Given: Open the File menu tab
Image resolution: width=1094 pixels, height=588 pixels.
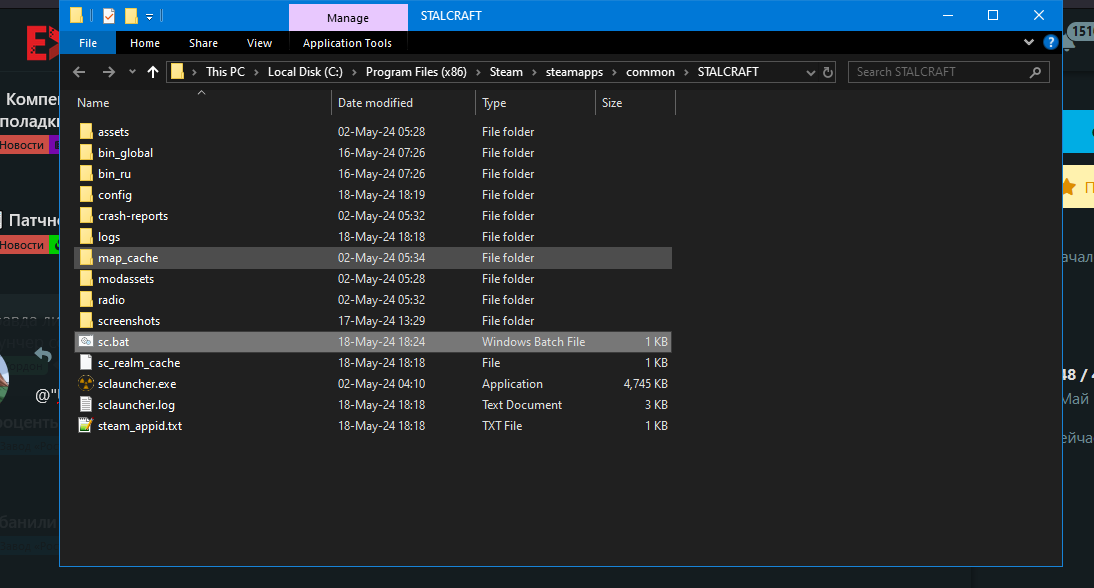Looking at the screenshot, I should tap(88, 43).
